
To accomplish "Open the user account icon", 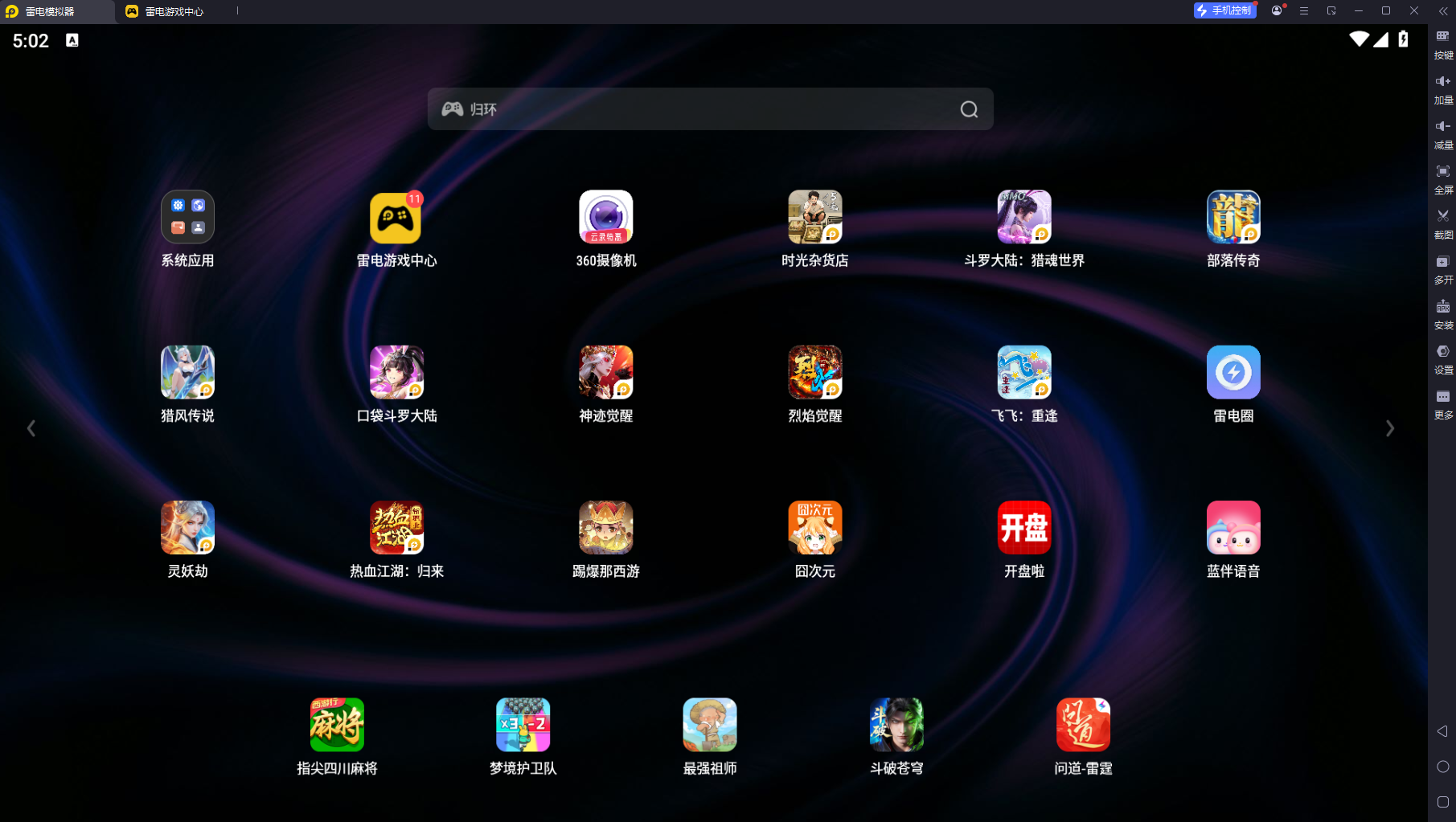I will 1277,10.
